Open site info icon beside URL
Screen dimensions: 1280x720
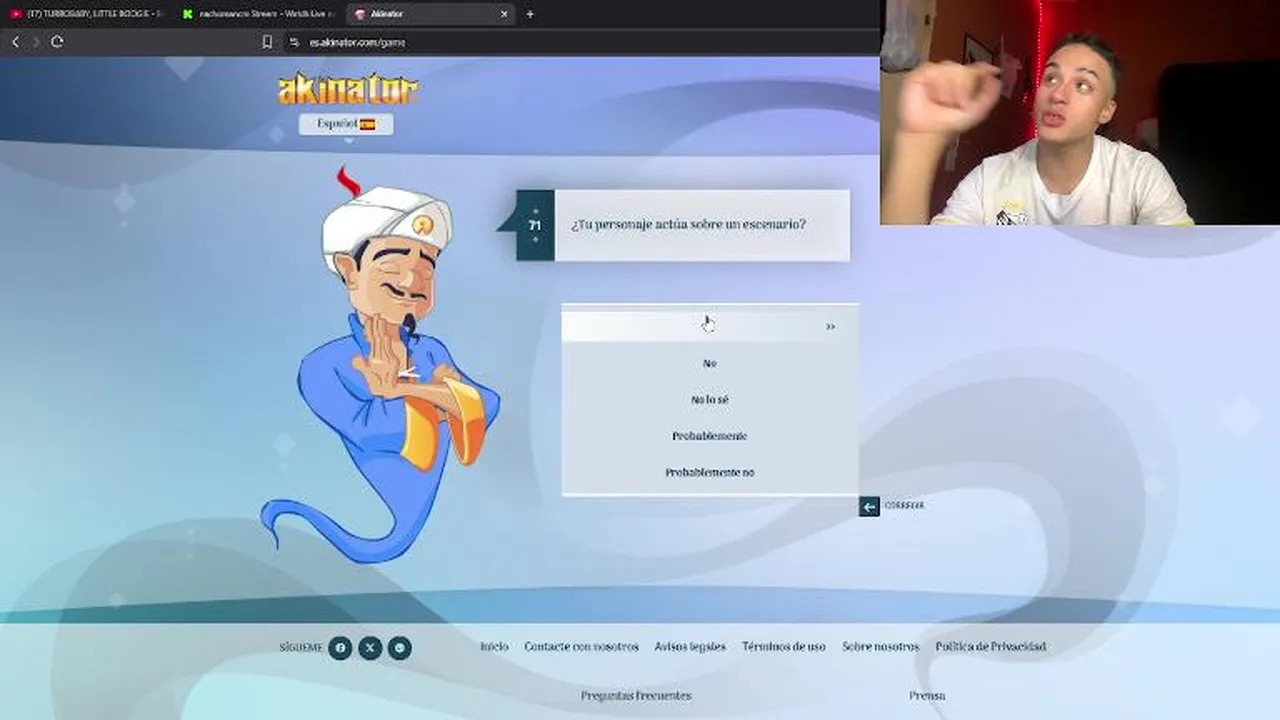[294, 42]
